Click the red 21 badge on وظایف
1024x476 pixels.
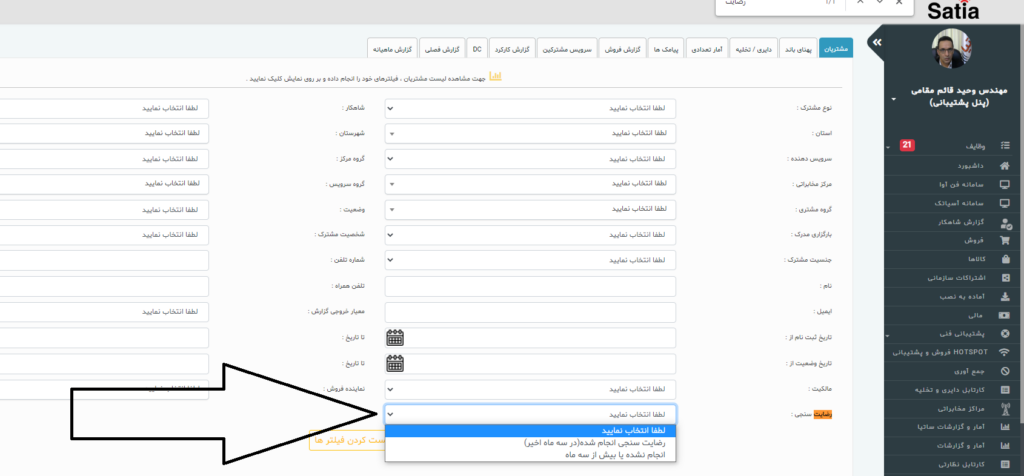coord(906,145)
